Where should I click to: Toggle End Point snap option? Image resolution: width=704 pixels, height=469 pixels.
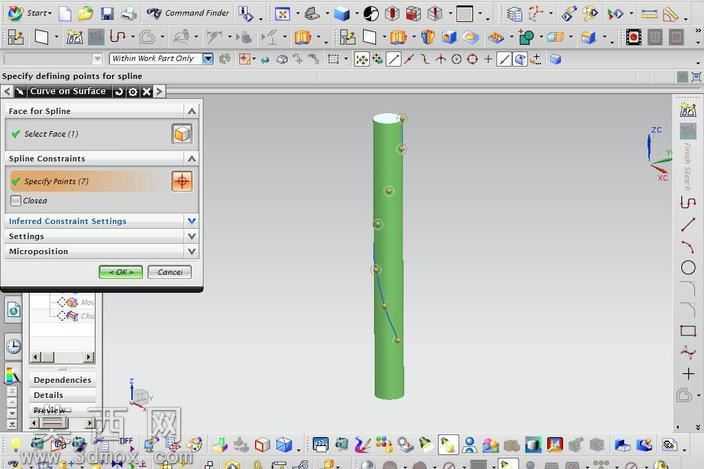(x=394, y=59)
